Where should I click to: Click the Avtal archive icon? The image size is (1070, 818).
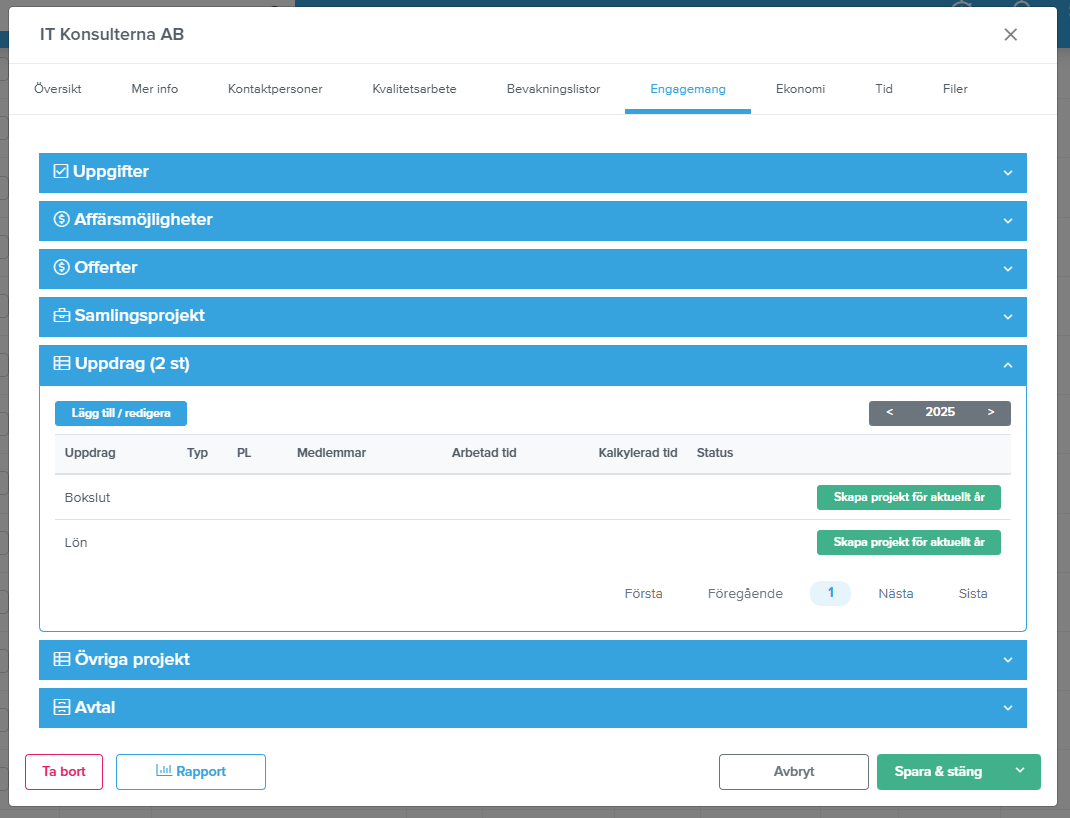point(62,708)
